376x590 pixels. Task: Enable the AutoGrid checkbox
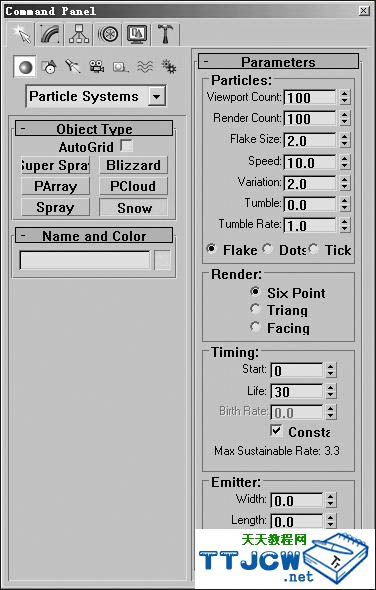click(126, 146)
